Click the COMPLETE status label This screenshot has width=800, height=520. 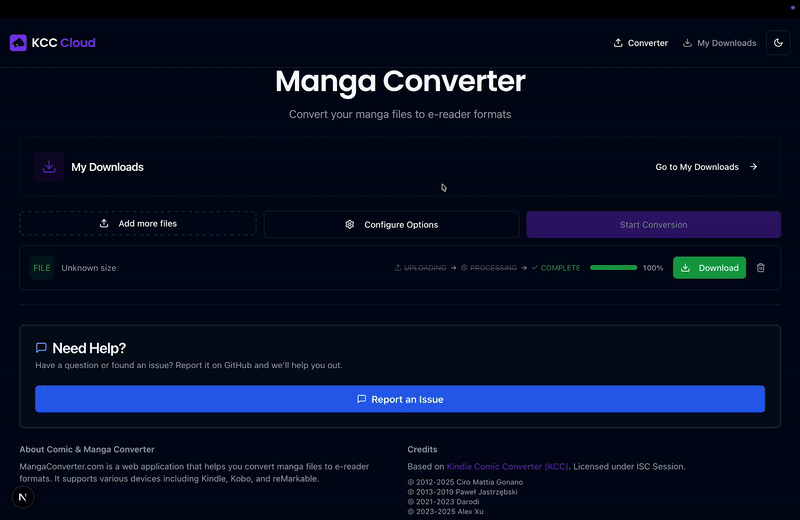pyautogui.click(x=556, y=268)
